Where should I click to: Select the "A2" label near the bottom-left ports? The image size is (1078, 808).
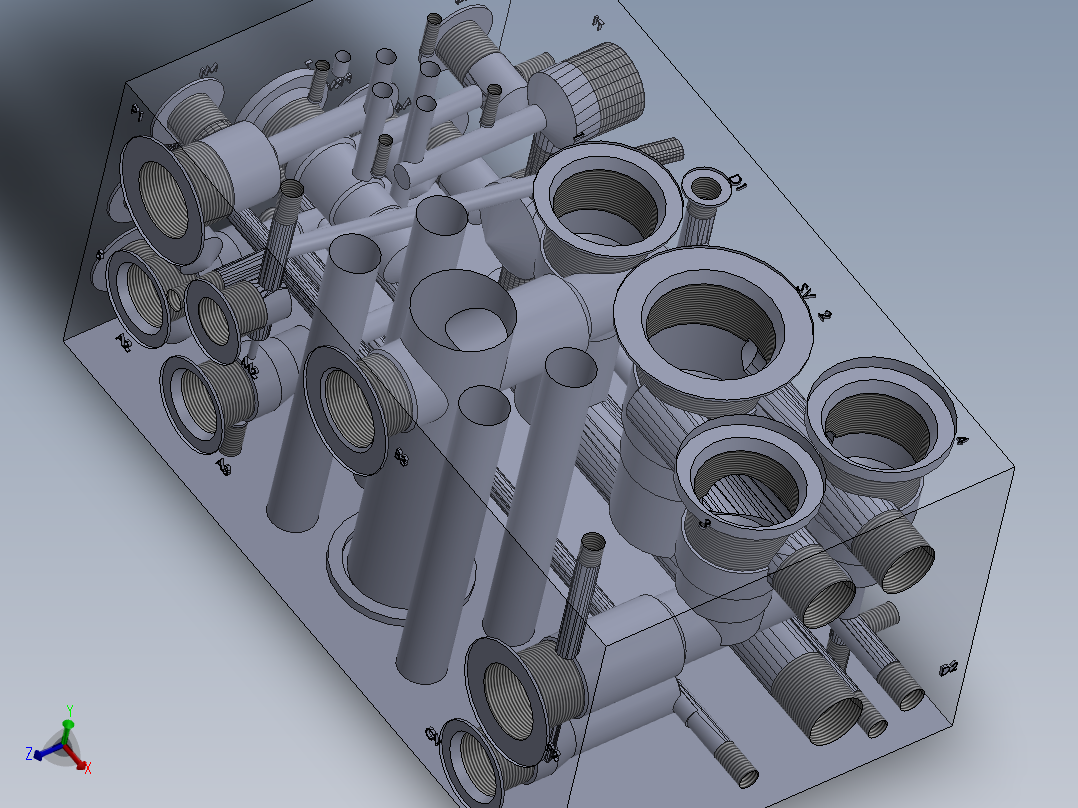[x=123, y=342]
